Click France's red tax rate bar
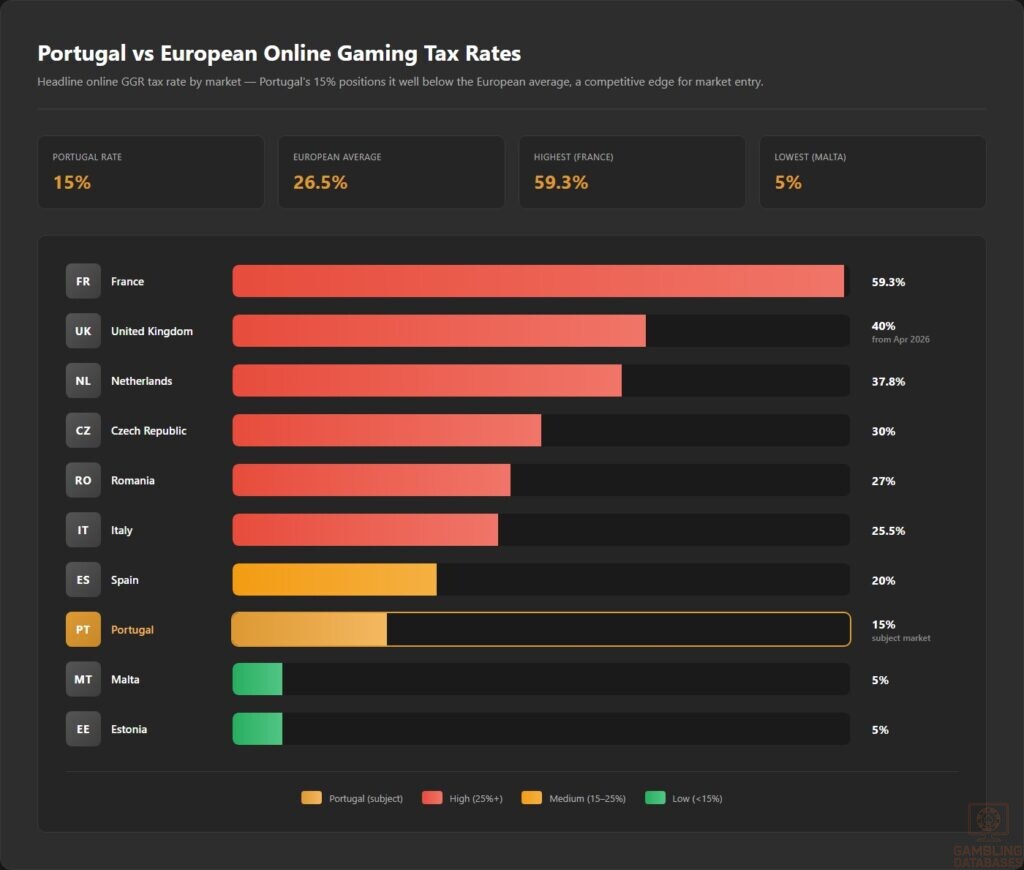Image resolution: width=1024 pixels, height=870 pixels. (x=538, y=281)
